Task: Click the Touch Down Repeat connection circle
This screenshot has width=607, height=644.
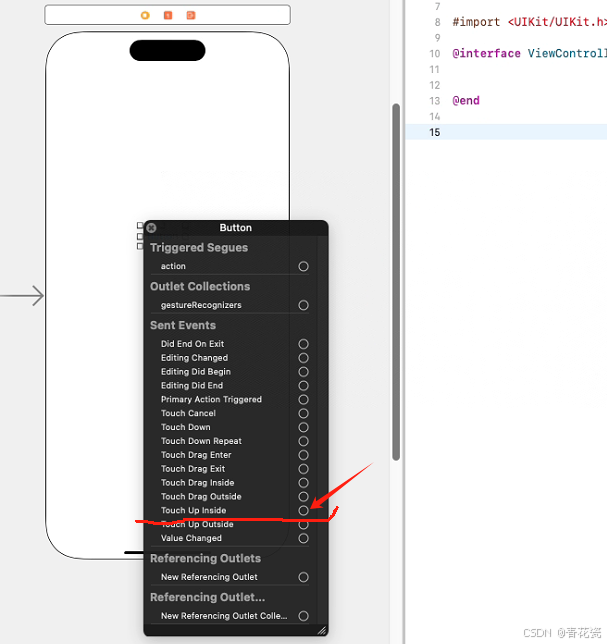Action: point(304,441)
